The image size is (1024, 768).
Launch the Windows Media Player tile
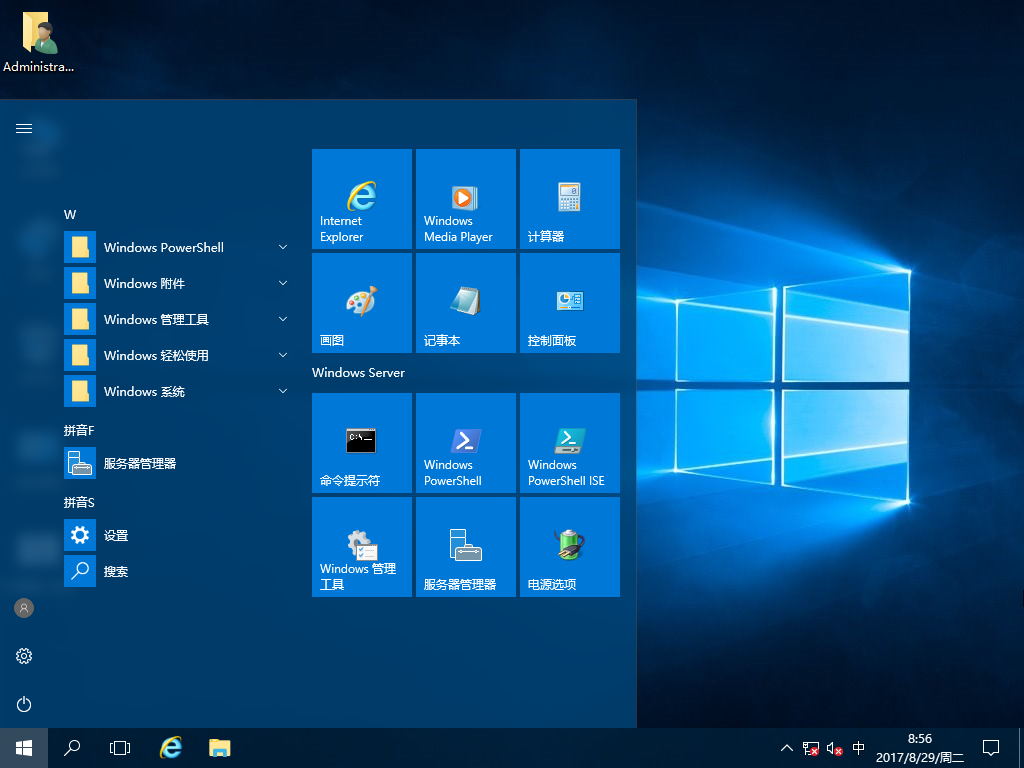point(466,199)
